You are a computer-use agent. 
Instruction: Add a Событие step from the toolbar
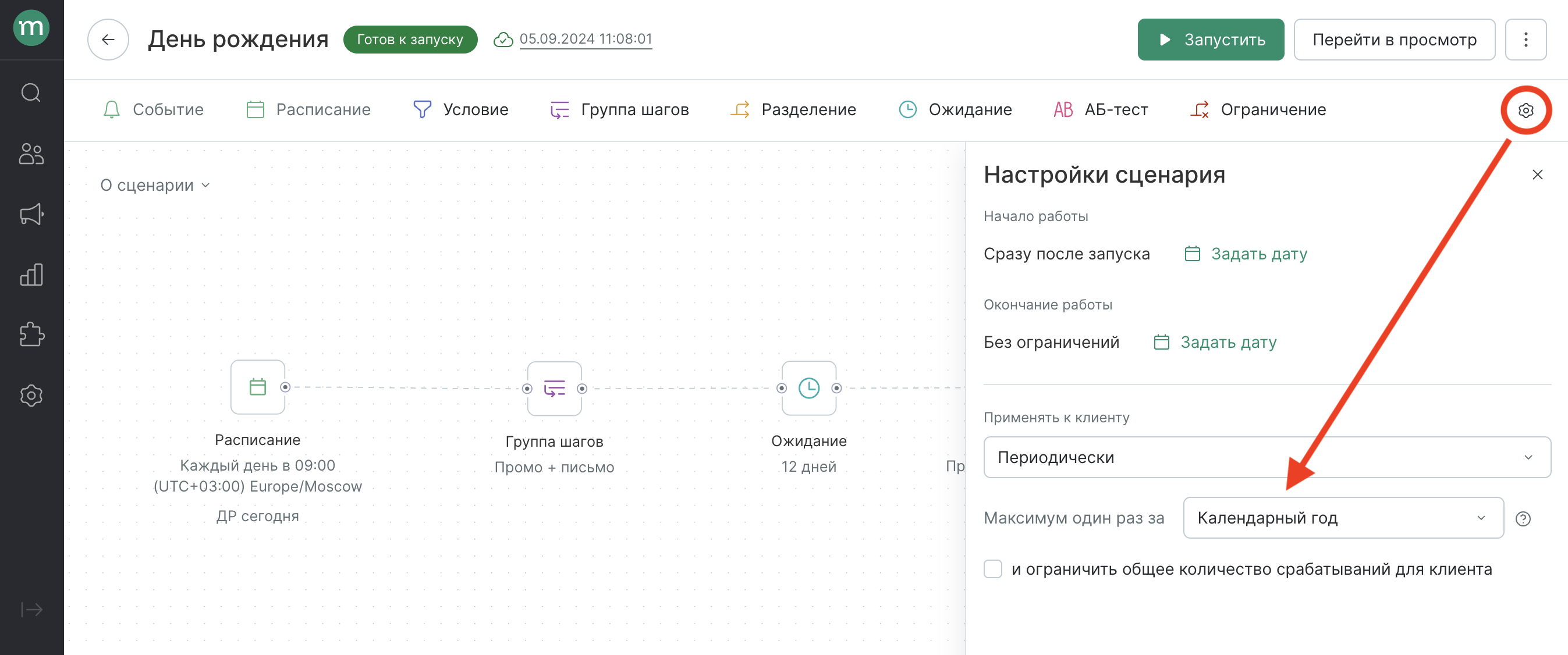pos(152,109)
